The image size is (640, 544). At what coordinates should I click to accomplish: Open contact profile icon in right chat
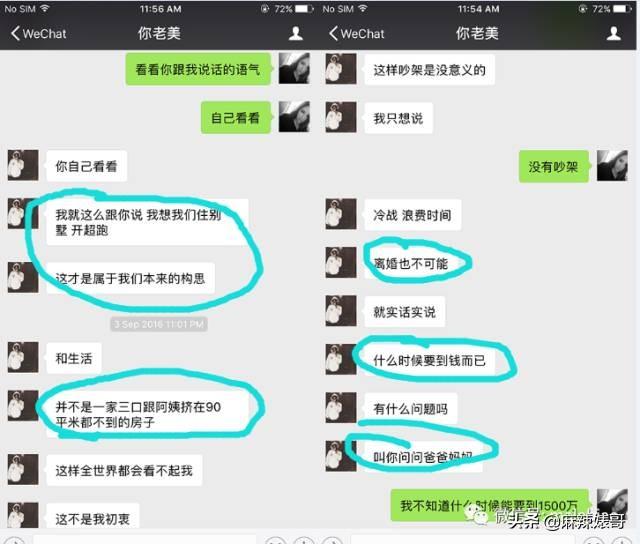point(613,33)
